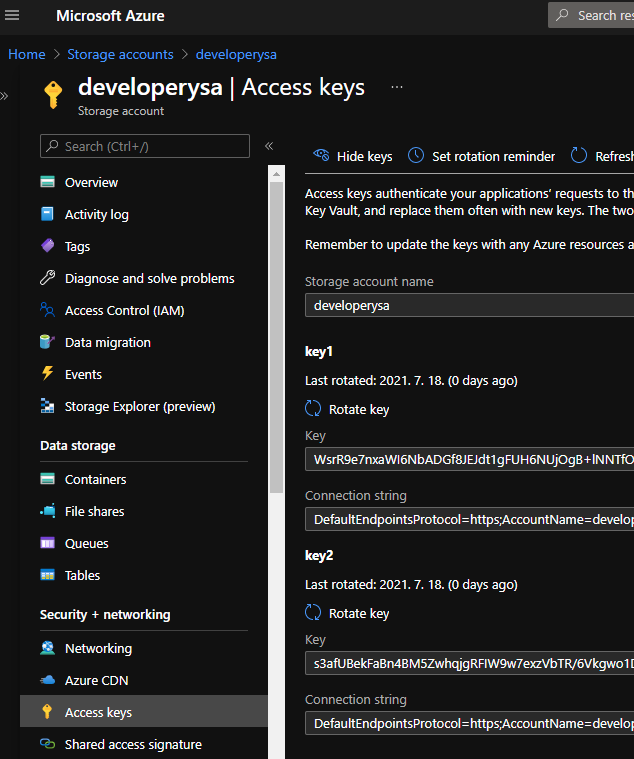Select the key2 Connection string field
Viewport: 634px width, 759px height.
(x=469, y=723)
